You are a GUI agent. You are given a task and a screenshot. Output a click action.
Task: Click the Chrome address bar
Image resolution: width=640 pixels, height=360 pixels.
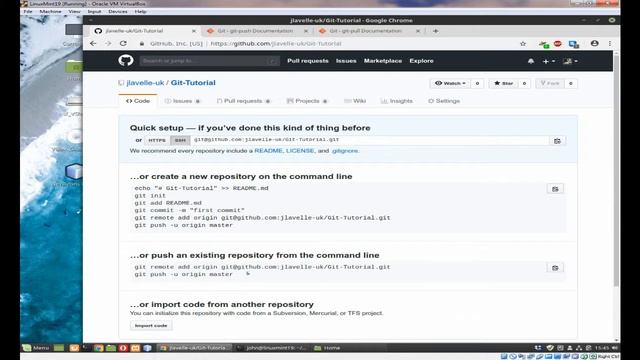point(327,44)
